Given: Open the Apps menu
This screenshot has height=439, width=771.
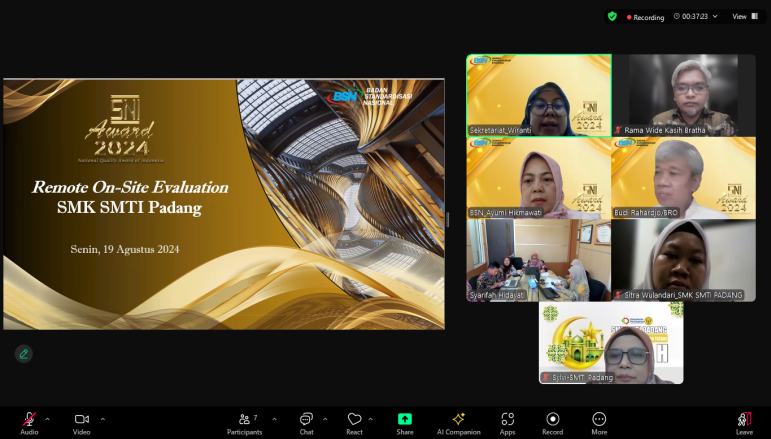Looking at the screenshot, I should point(507,423).
